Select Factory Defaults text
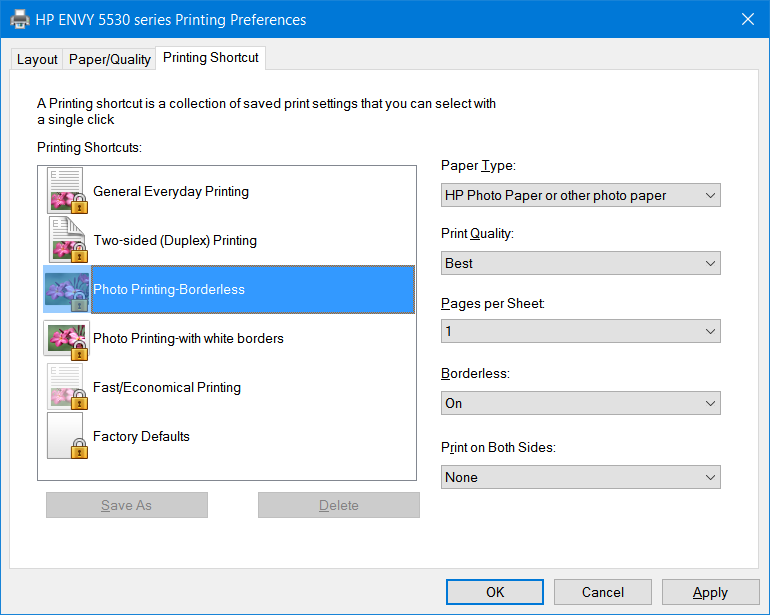 (x=141, y=436)
